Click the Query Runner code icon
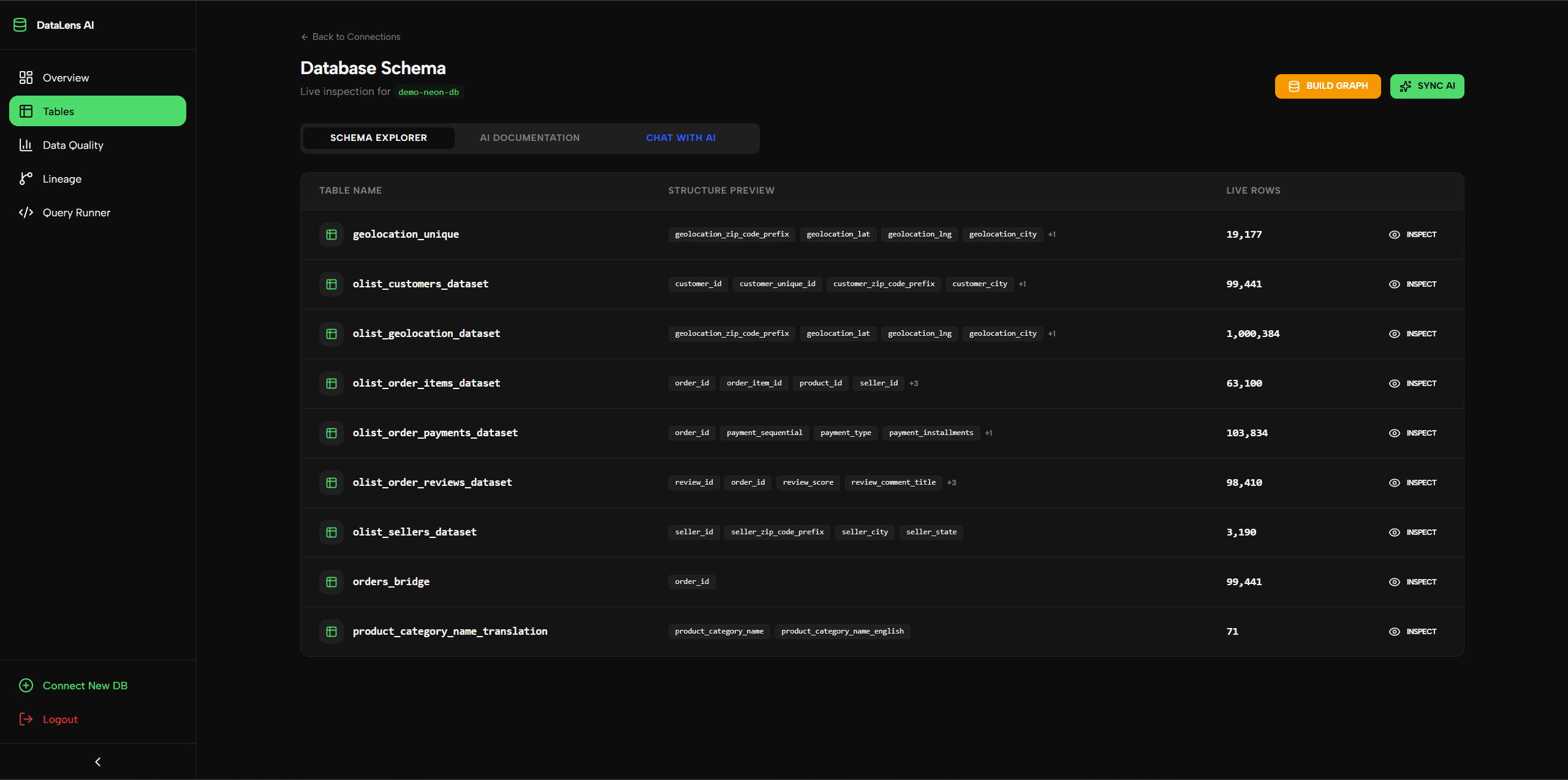This screenshot has height=780, width=1568. coord(25,212)
